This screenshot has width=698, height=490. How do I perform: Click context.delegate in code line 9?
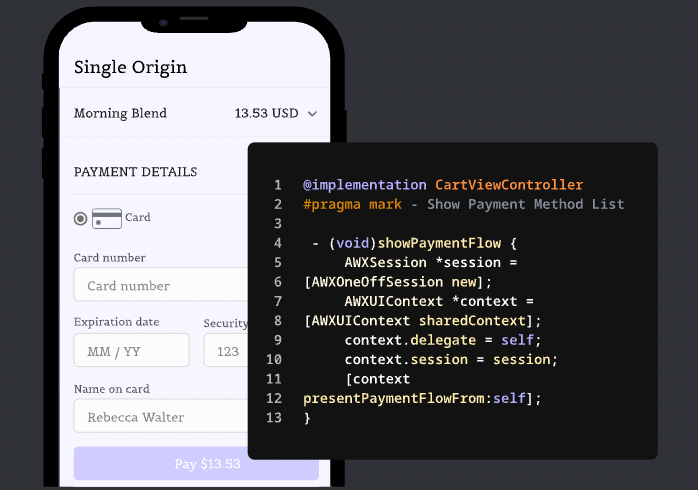(410, 340)
